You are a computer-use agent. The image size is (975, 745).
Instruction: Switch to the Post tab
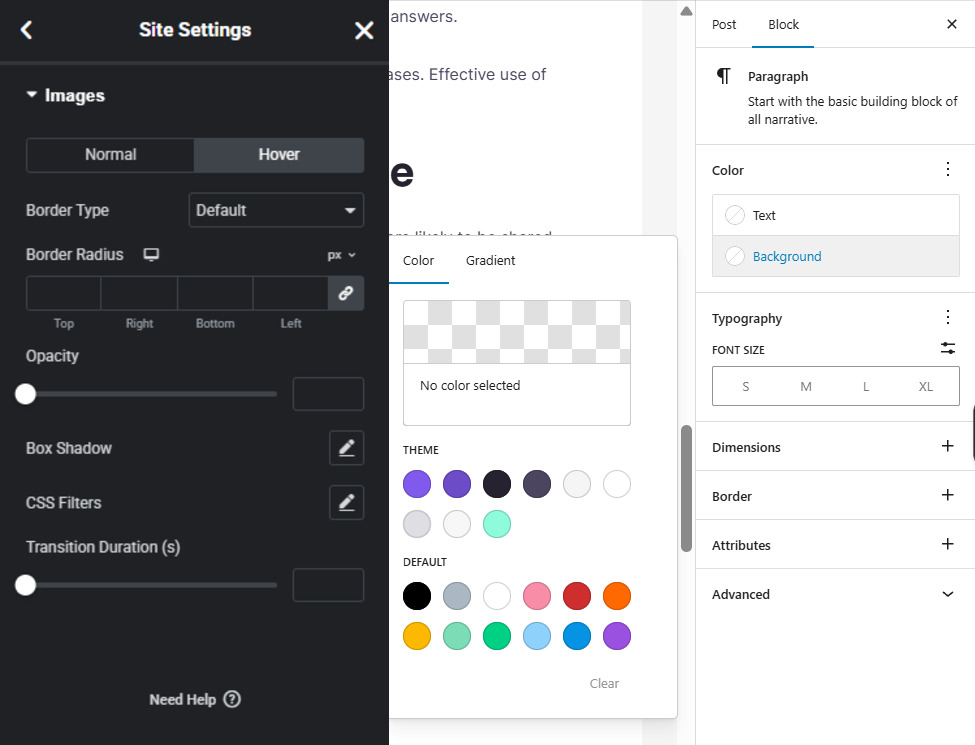pyautogui.click(x=724, y=24)
